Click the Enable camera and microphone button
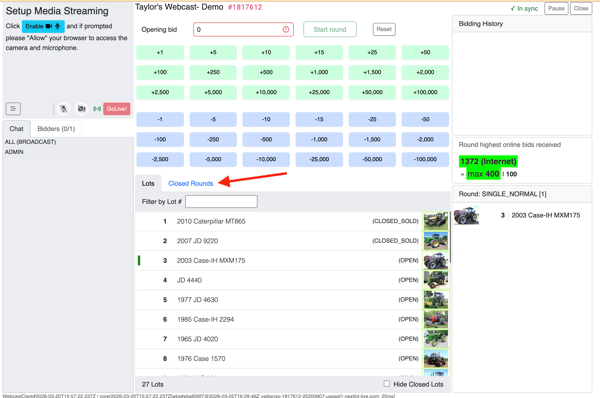600x398 pixels. (x=43, y=26)
